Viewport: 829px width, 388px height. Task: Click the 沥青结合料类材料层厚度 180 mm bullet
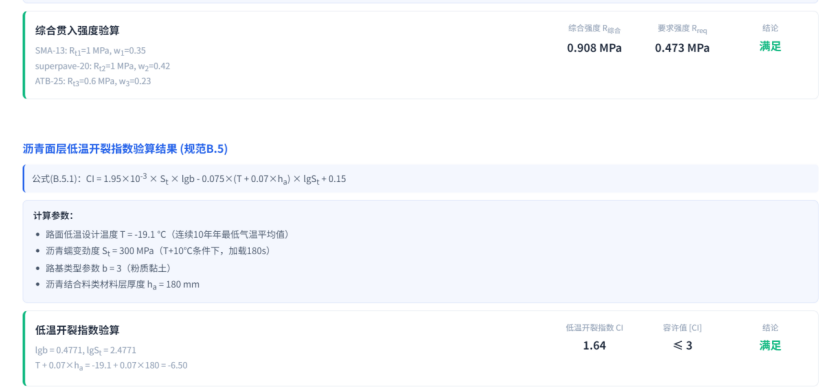click(123, 284)
